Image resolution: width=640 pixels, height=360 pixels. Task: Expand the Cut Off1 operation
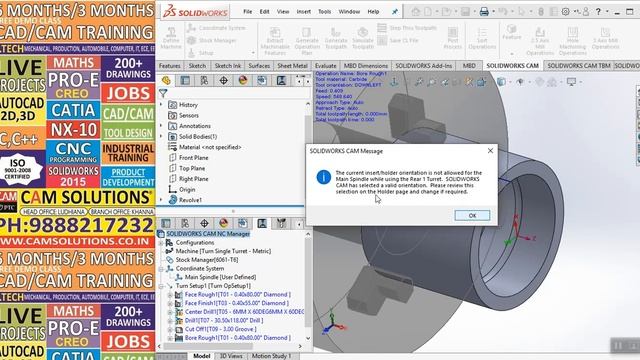tap(170, 329)
